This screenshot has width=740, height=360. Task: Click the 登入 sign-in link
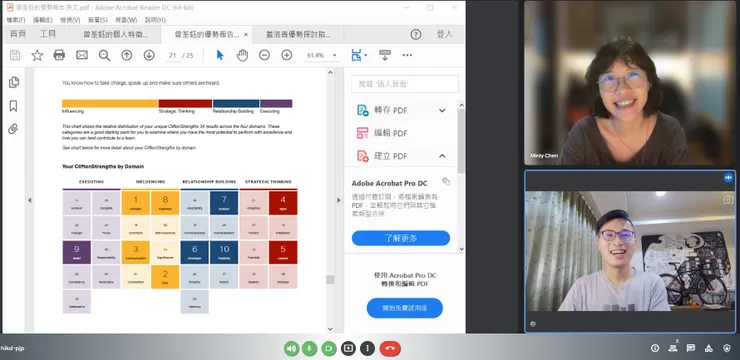tap(444, 34)
